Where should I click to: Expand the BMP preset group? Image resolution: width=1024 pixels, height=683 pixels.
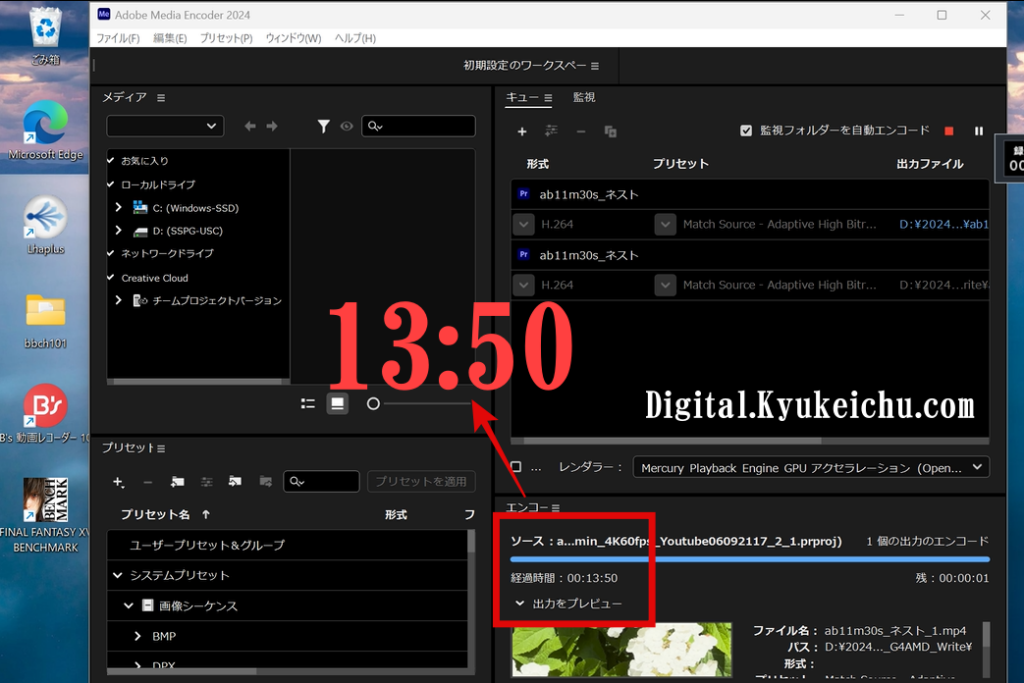coord(137,636)
